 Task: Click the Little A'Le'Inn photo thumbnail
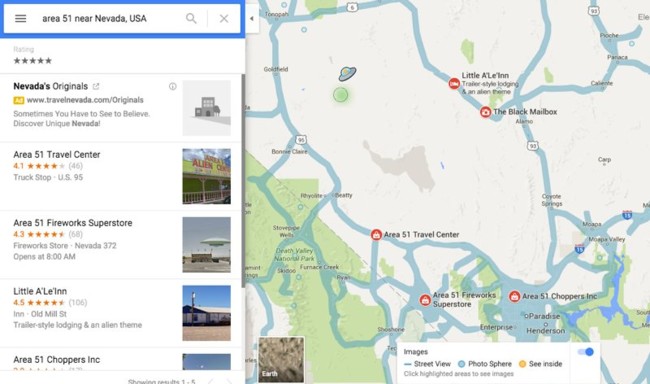point(206,313)
